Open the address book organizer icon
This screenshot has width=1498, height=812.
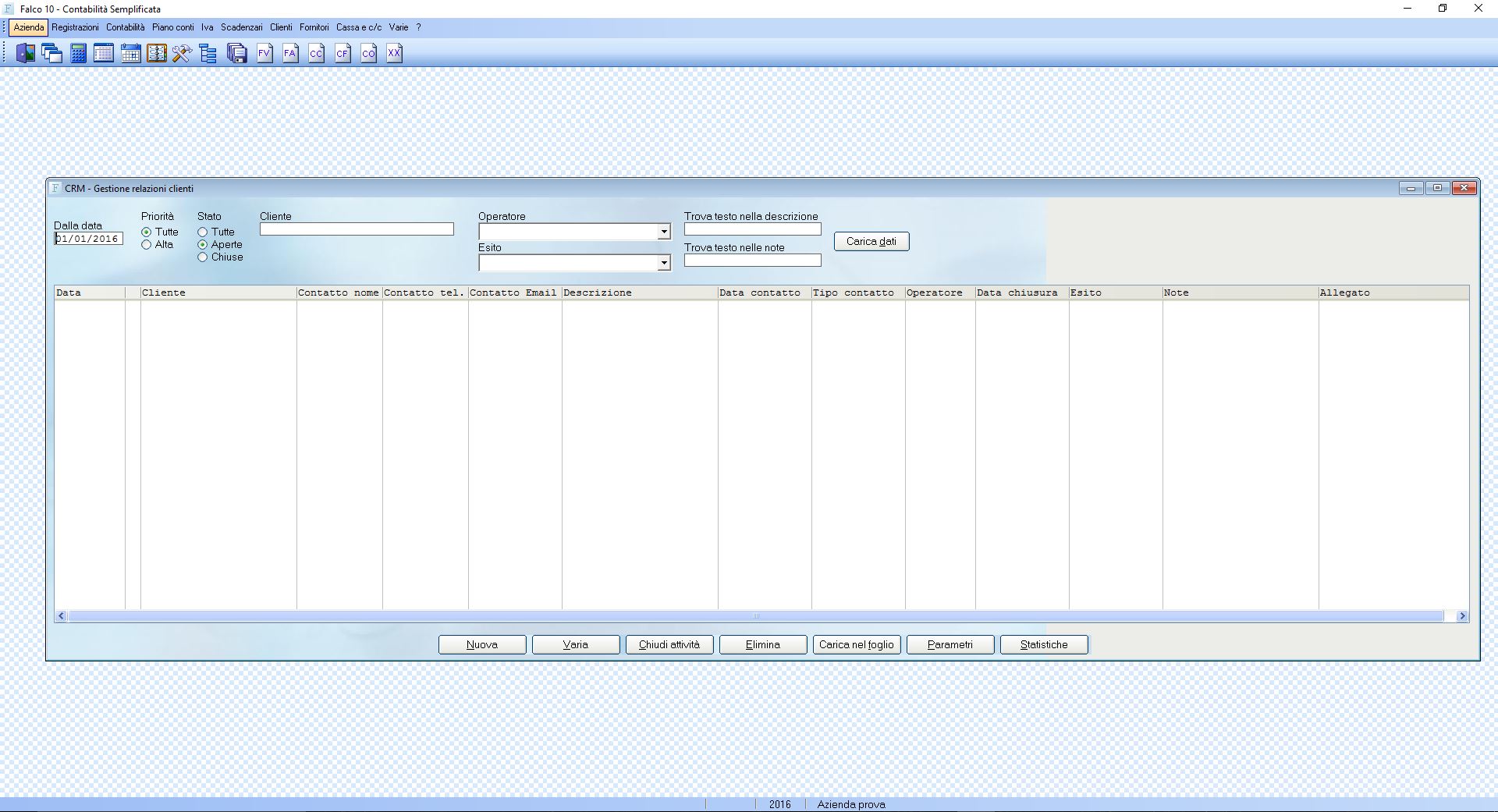[157, 53]
